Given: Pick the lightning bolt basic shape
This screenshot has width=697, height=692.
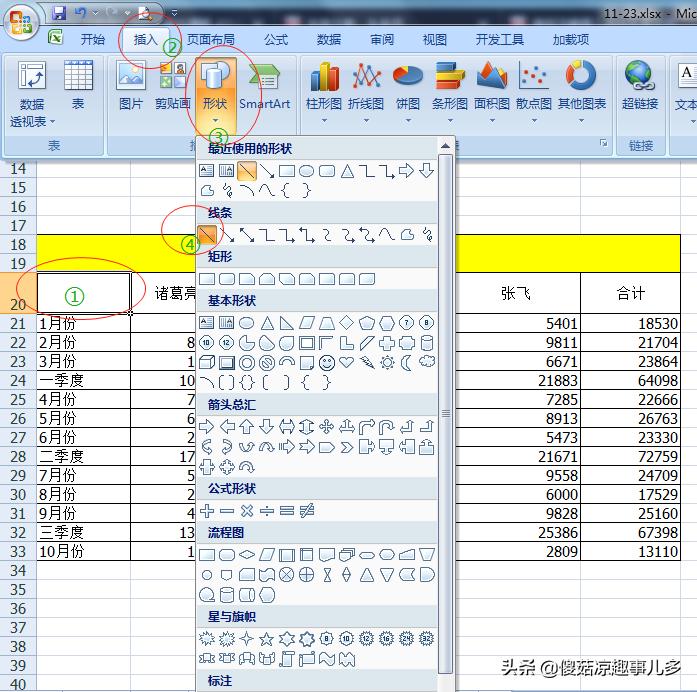Looking at the screenshot, I should pos(367,363).
